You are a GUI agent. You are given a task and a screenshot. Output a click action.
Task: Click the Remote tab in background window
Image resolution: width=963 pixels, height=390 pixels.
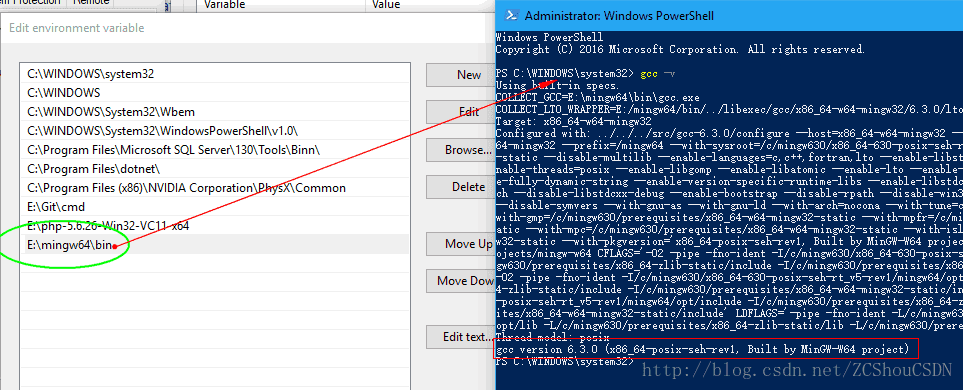click(91, 3)
